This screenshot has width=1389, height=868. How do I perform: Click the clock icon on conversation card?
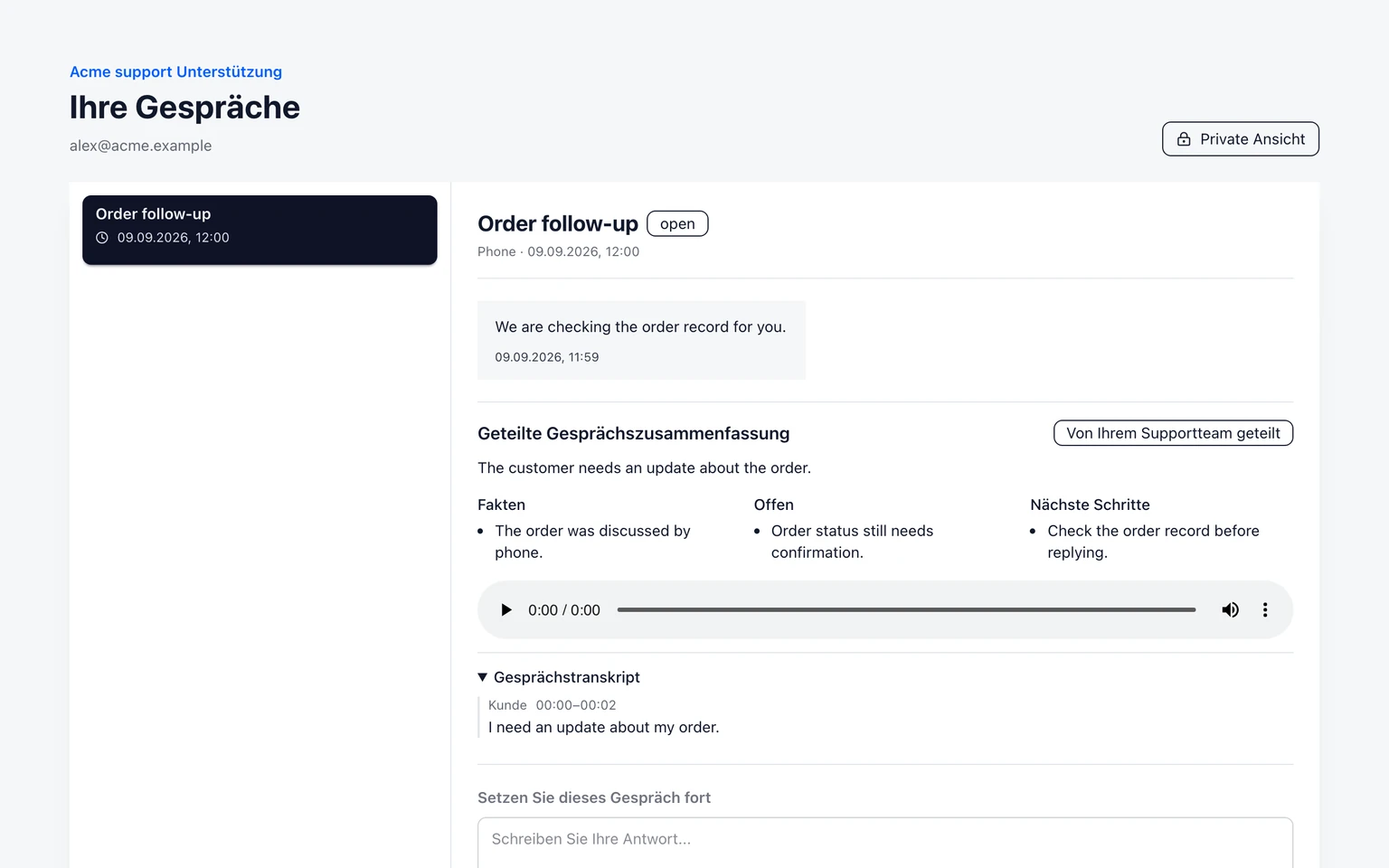(102, 238)
